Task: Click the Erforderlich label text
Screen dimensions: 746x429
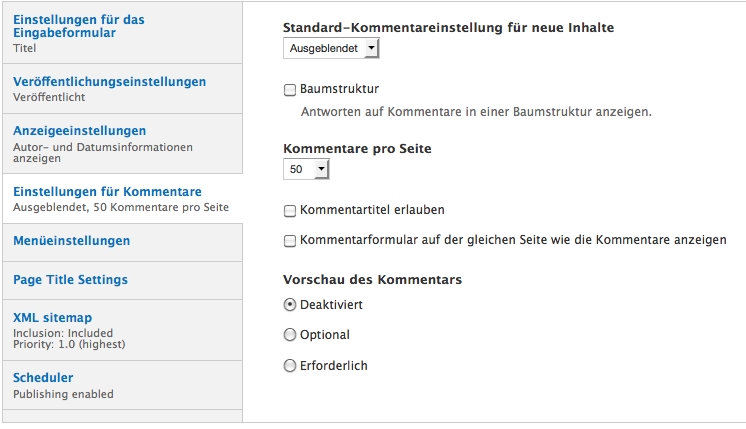Action: [x=334, y=366]
